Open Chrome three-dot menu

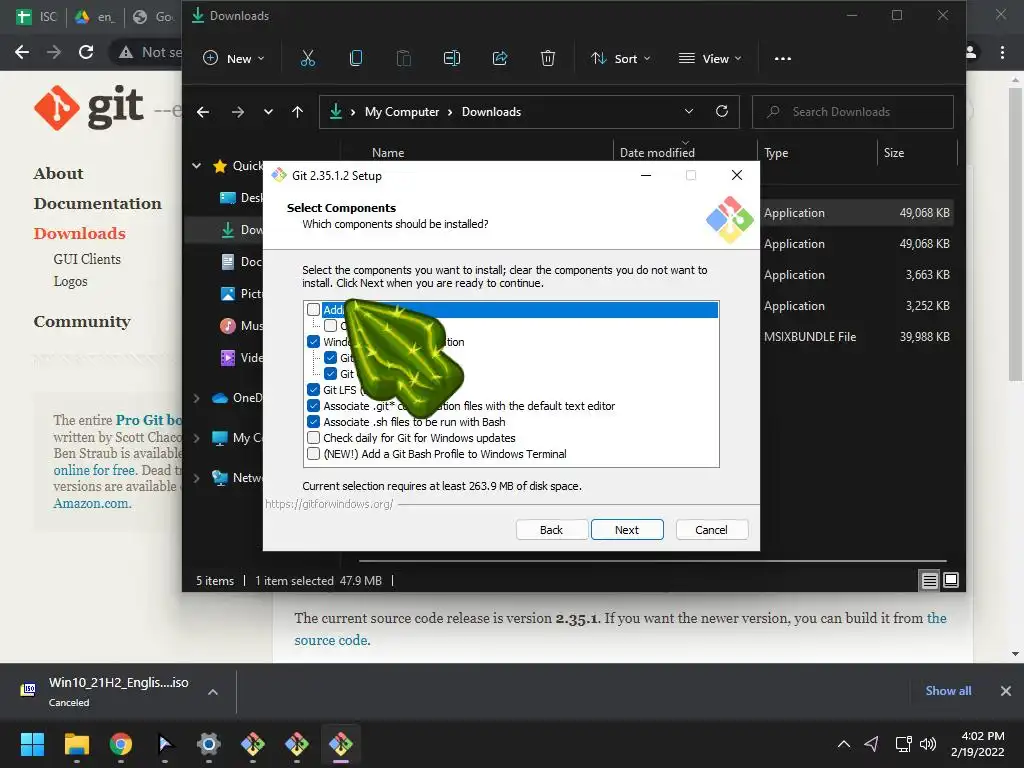[x=1002, y=52]
